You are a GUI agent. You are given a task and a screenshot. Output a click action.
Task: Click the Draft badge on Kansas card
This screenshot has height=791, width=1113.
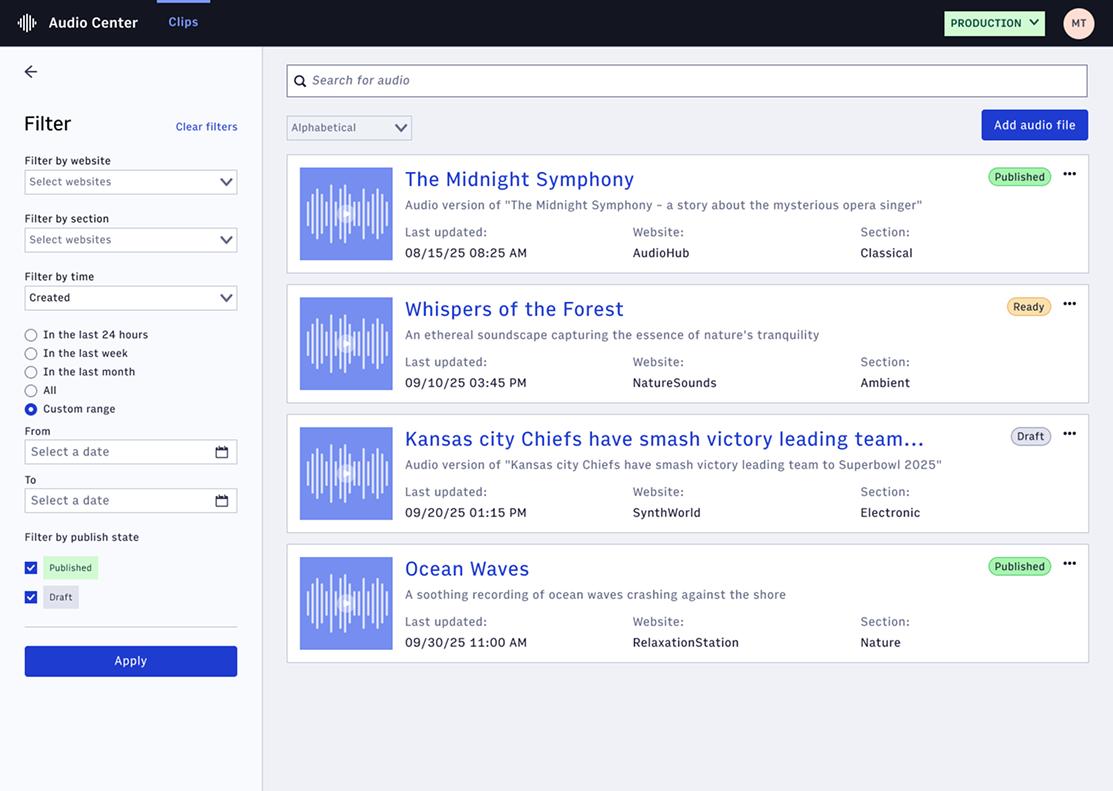[1031, 437]
